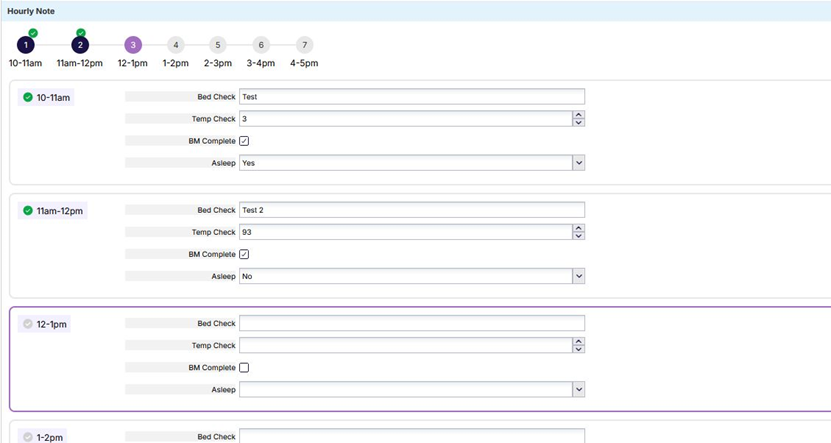This screenshot has width=831, height=443.
Task: Open the 11am-12pm step label
Action: tap(80, 63)
